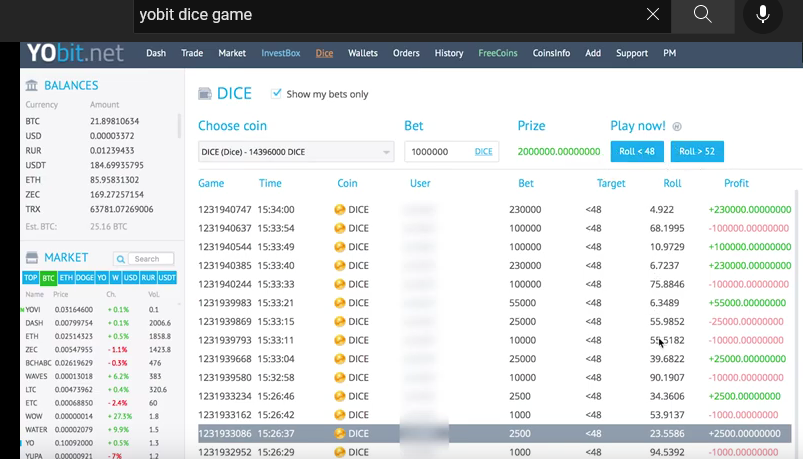Click the Roll < 48 button

point(637,151)
